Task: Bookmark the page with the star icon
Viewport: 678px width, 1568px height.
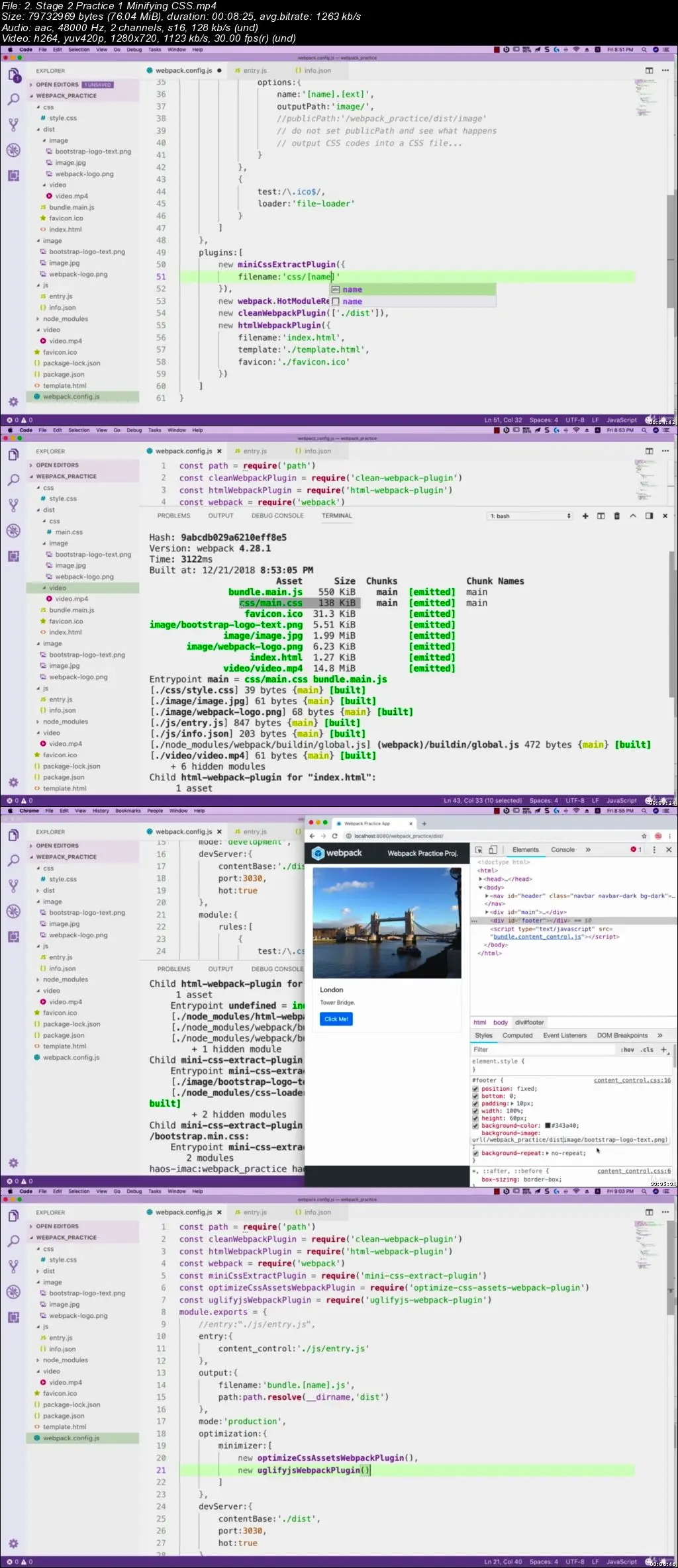Action: pyautogui.click(x=644, y=836)
